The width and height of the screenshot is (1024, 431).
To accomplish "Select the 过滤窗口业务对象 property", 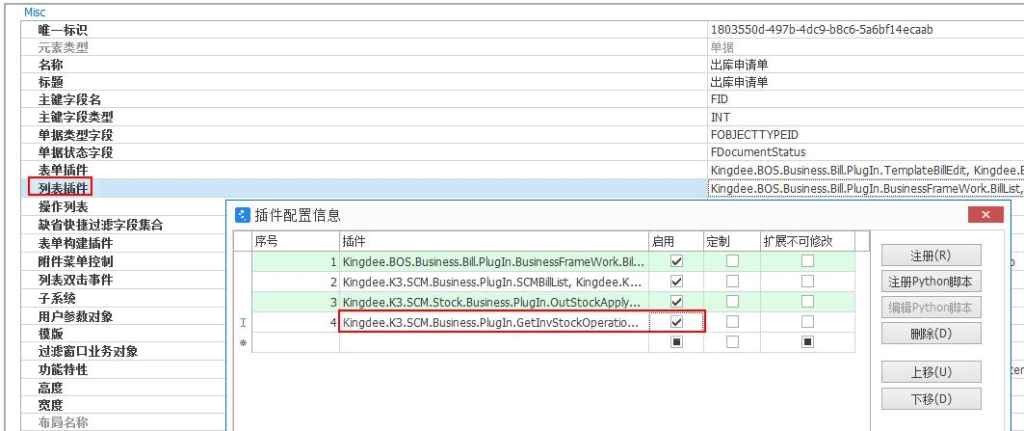I will coord(88,351).
